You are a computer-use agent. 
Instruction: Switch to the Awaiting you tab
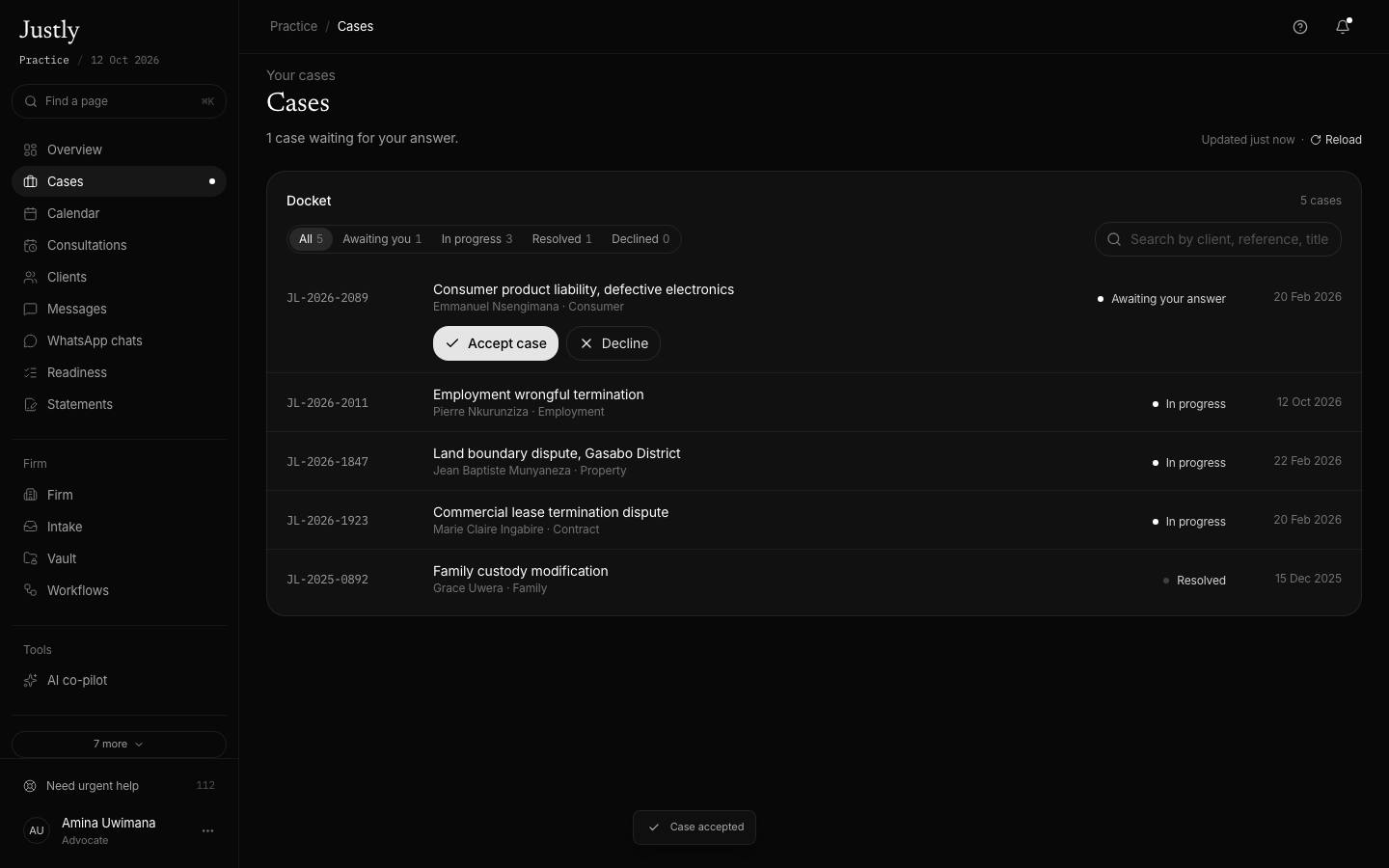[x=382, y=239]
